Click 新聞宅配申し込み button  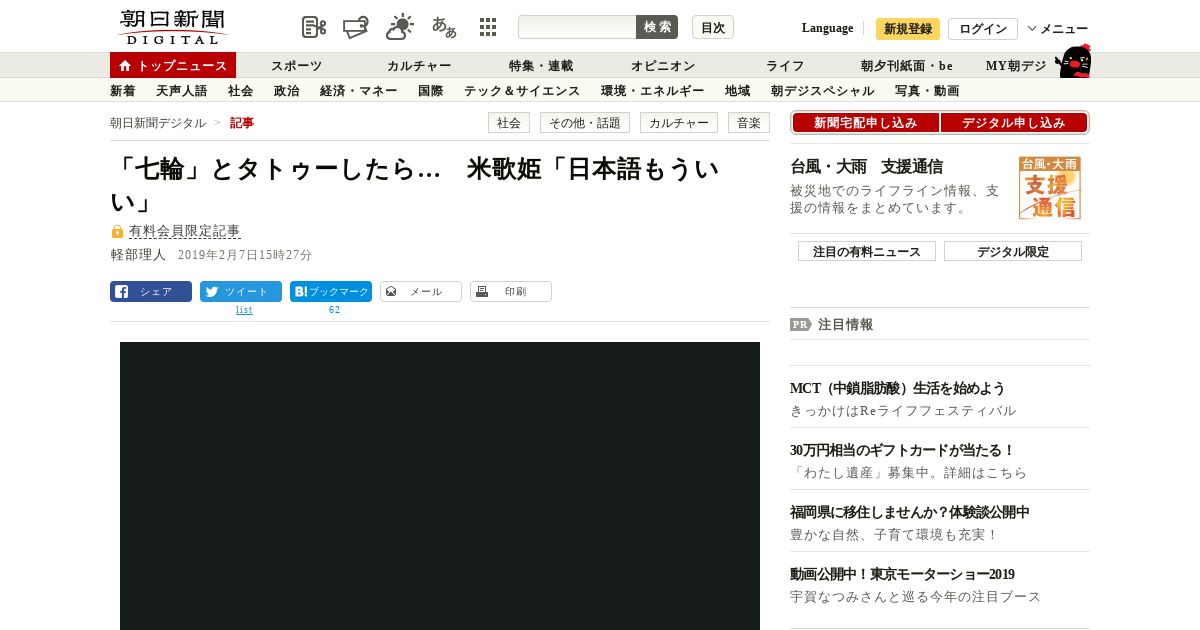point(865,123)
